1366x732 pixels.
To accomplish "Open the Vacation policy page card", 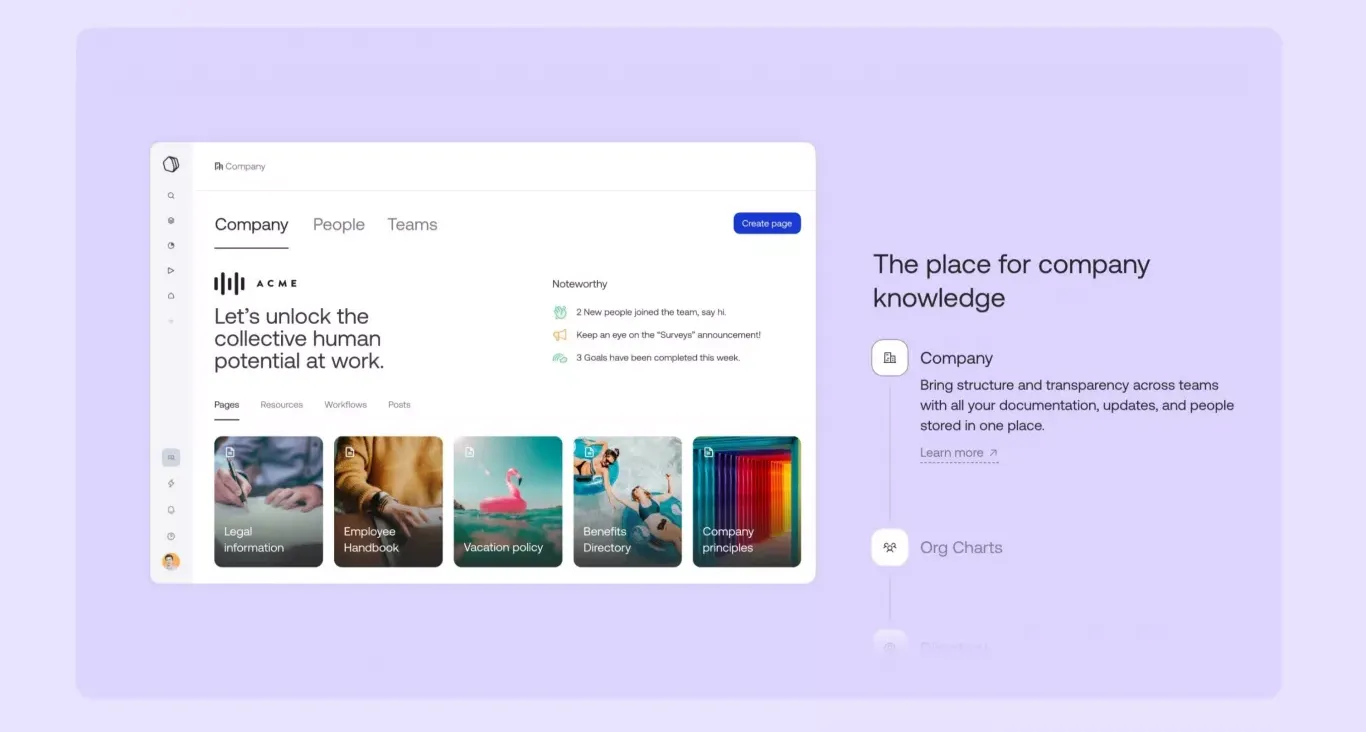I will tap(508, 501).
